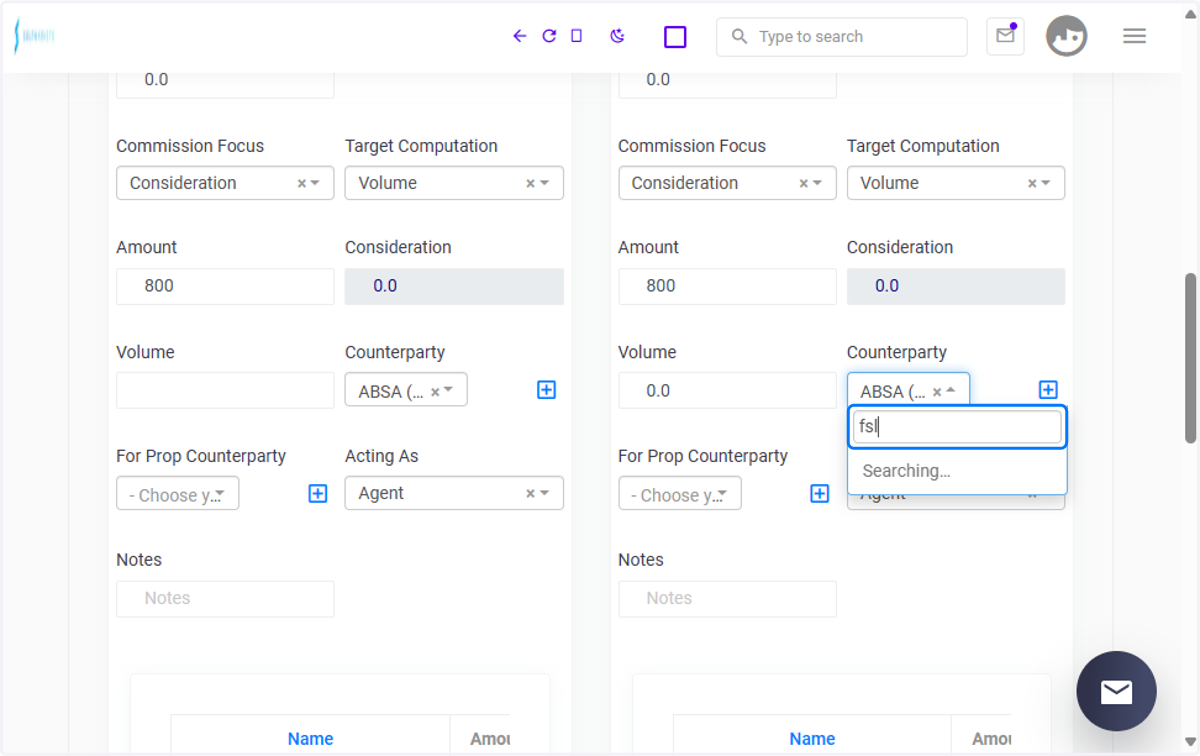
Task: Click the back arrow icon in header
Action: [x=519, y=36]
